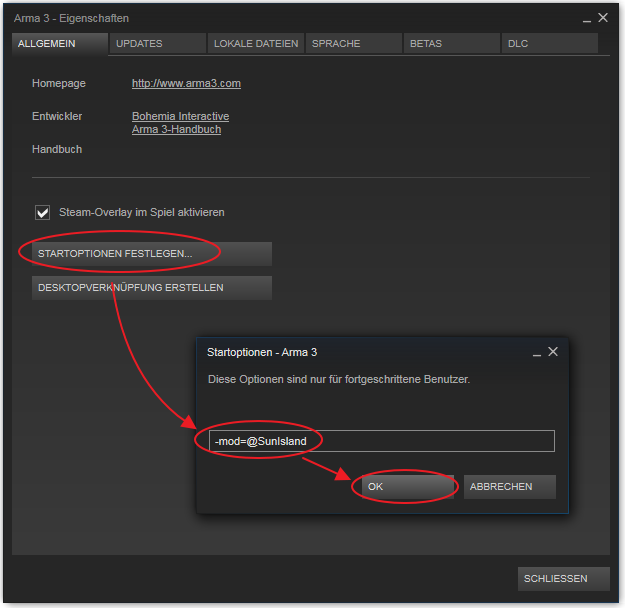Viewport: 625px width, 608px height.
Task: Click the 'Startoptionen - Arma 3' dialog title
Action: [x=262, y=352]
